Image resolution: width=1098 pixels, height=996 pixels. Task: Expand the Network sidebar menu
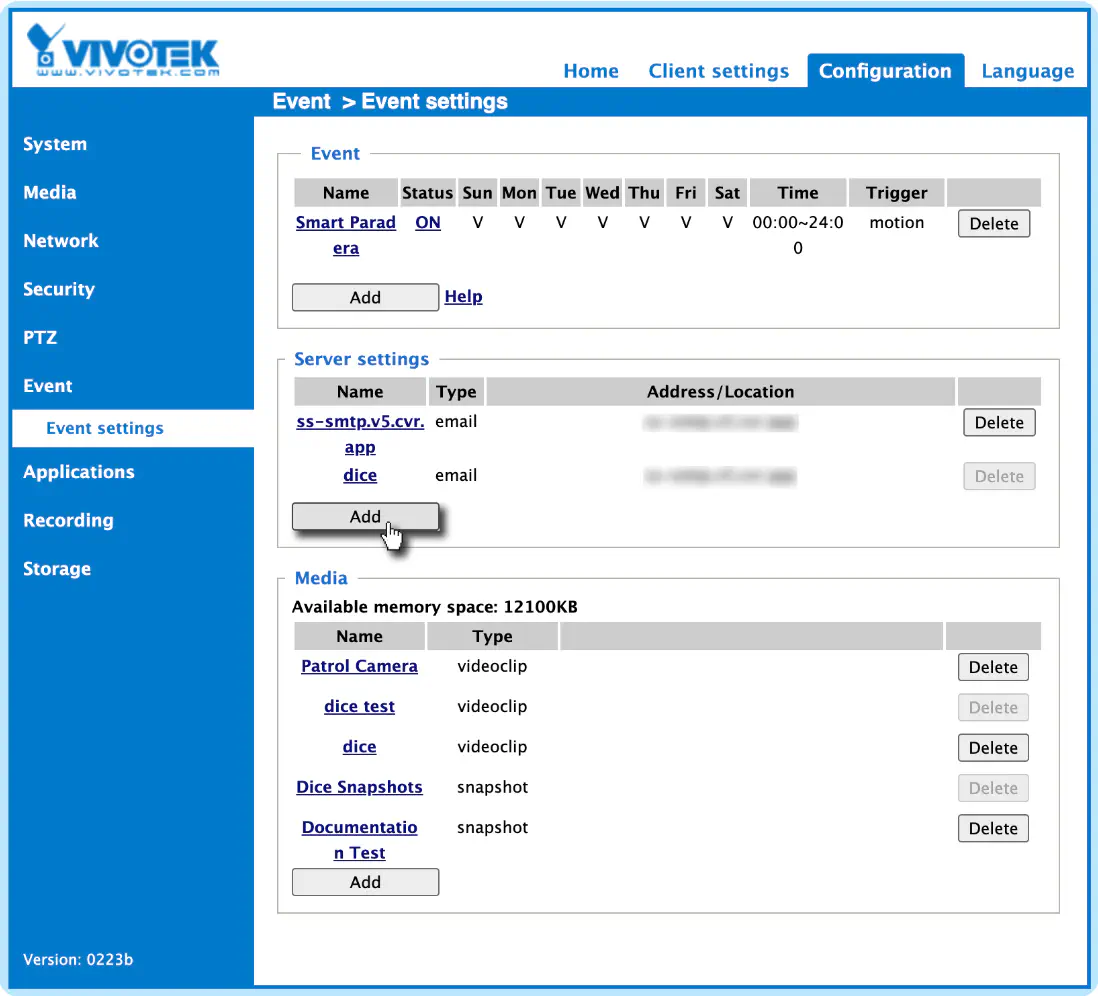pos(61,241)
